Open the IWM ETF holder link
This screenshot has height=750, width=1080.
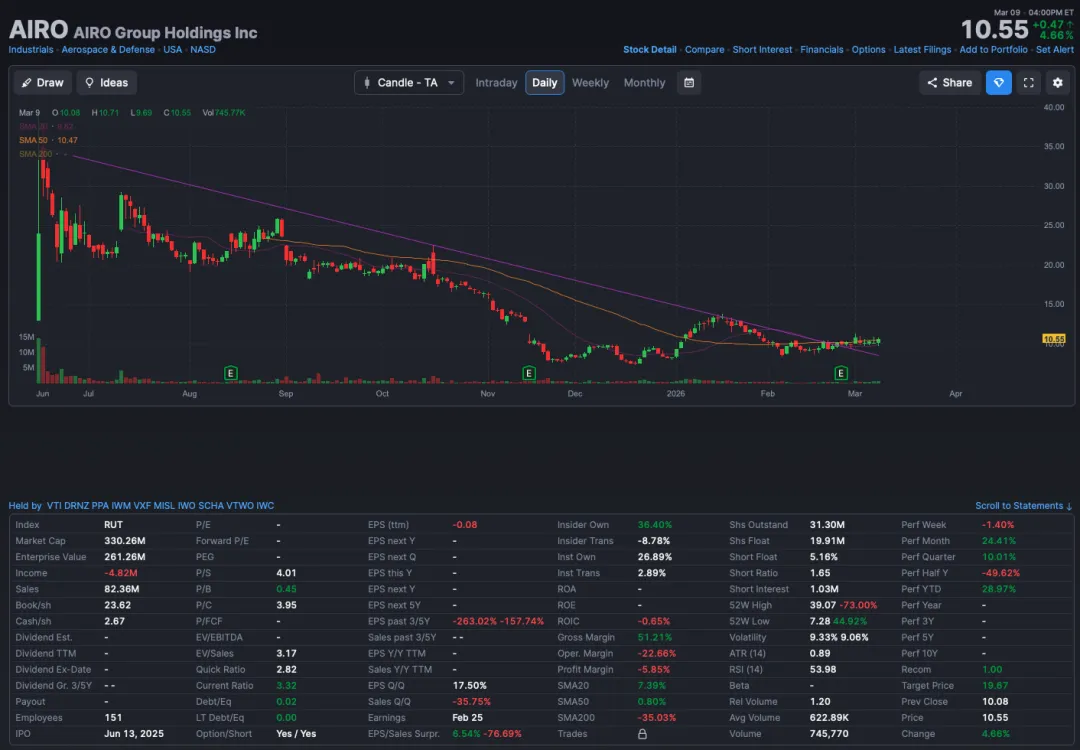click(121, 506)
